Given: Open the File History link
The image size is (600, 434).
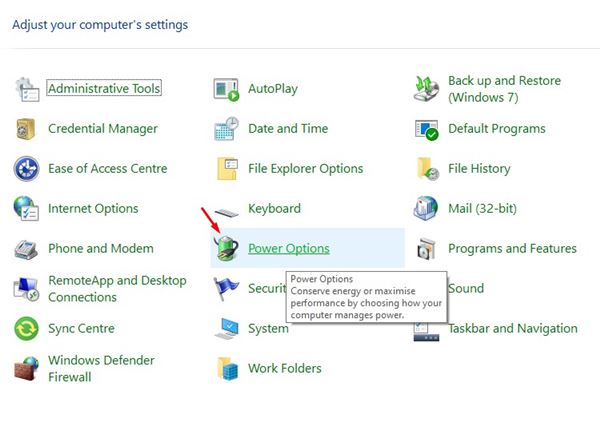Looking at the screenshot, I should 479,168.
